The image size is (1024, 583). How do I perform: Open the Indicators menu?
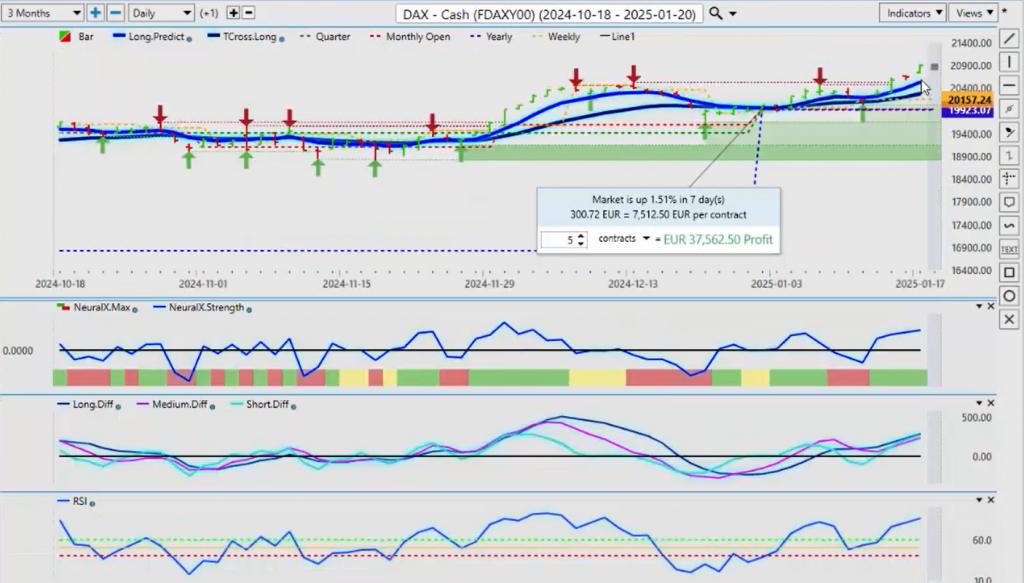click(x=914, y=13)
